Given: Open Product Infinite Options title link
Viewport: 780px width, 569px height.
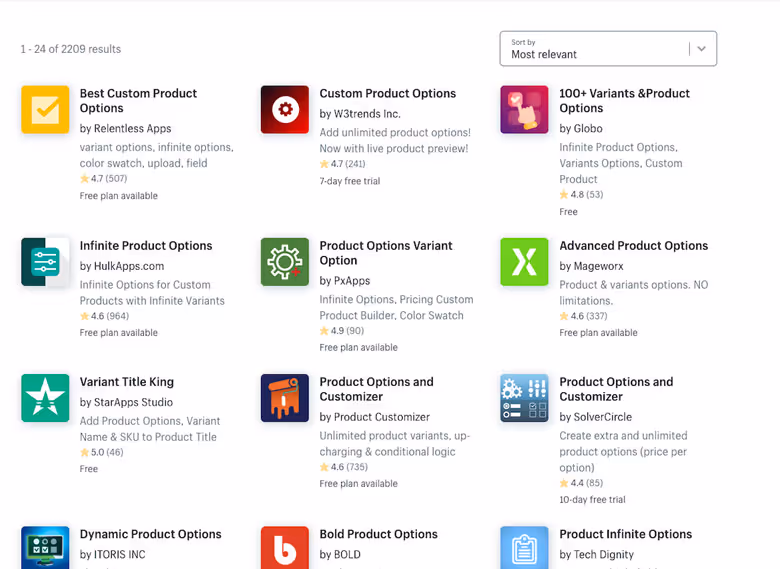Looking at the screenshot, I should coord(625,534).
